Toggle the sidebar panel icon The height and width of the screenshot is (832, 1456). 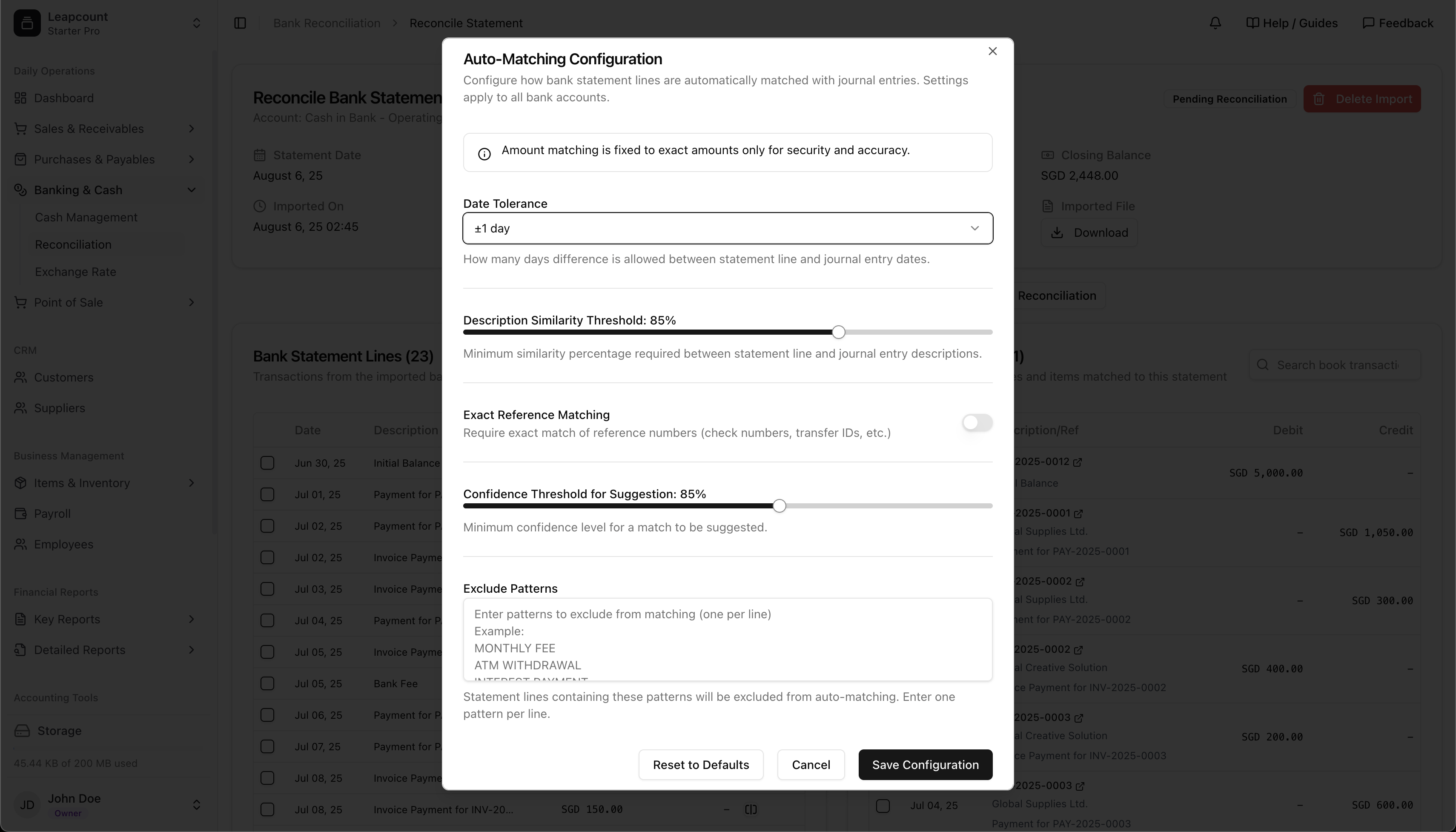point(240,23)
